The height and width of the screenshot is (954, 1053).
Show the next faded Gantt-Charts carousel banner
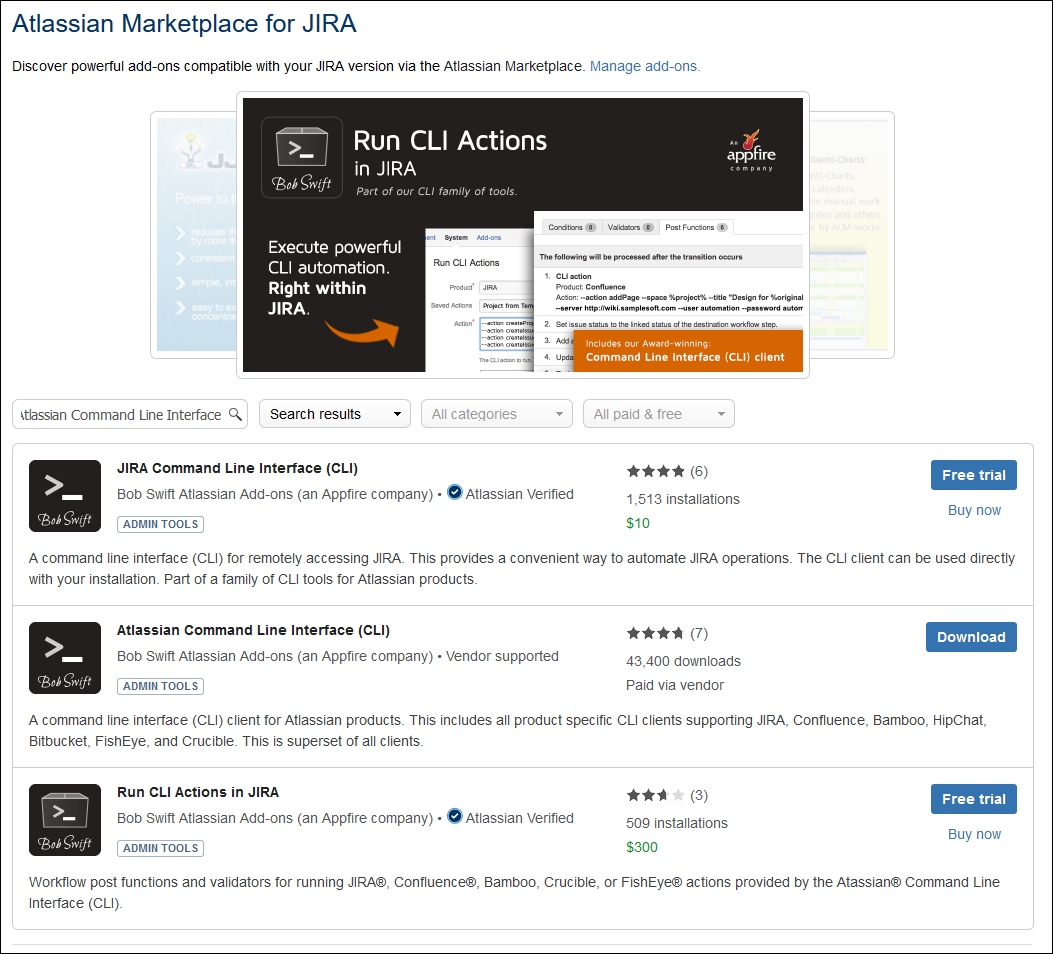point(852,235)
